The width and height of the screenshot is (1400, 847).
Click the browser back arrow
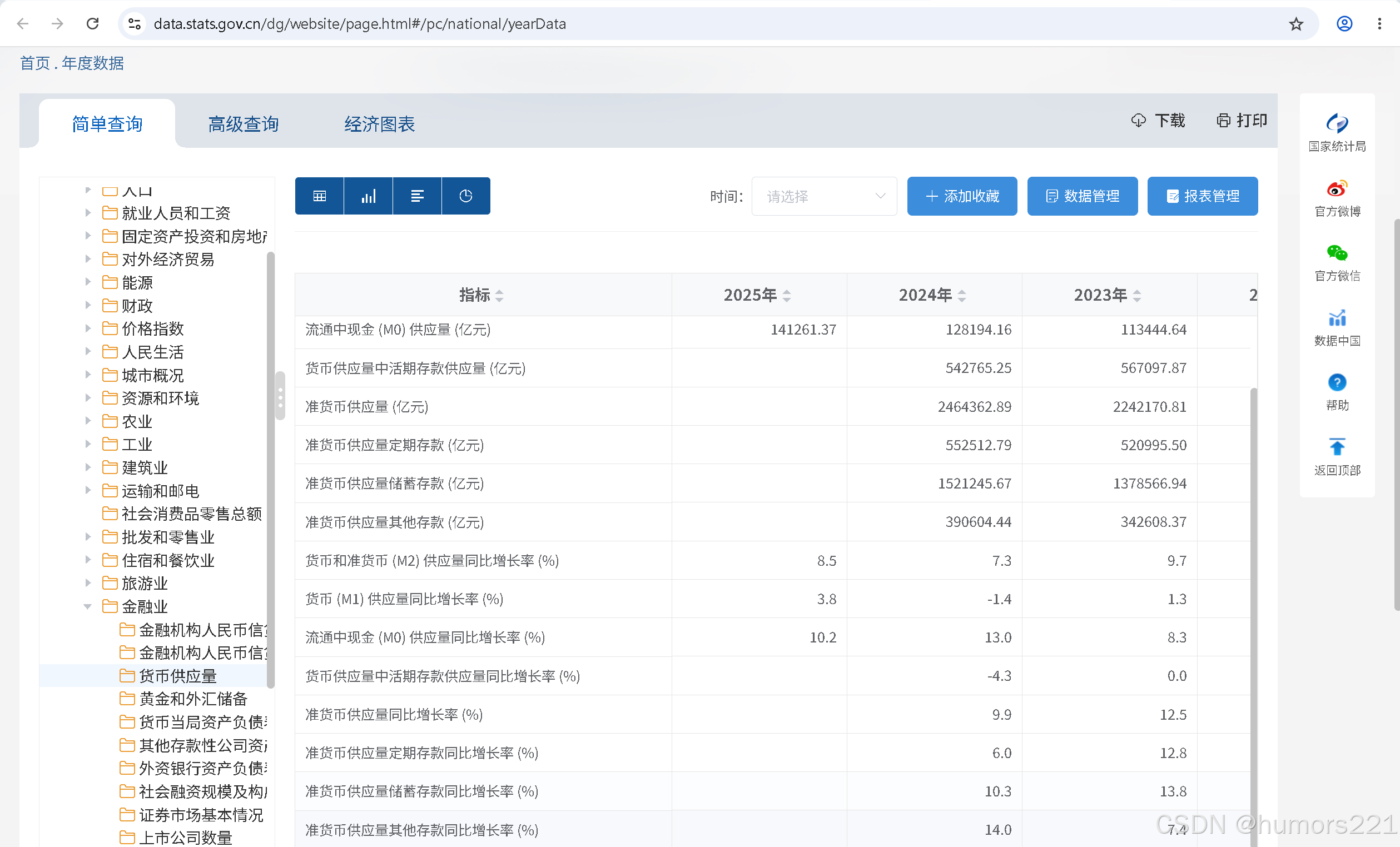pyautogui.click(x=23, y=23)
